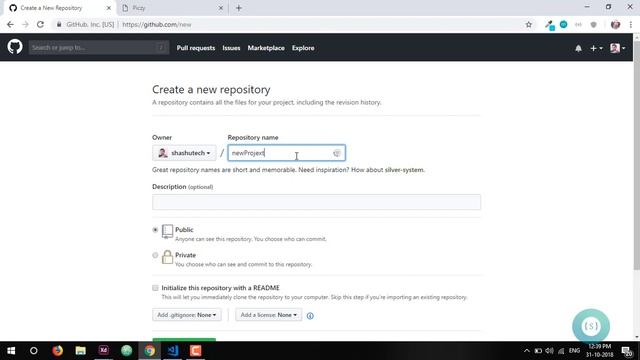
Task: Go to Marketplace
Action: [x=266, y=48]
